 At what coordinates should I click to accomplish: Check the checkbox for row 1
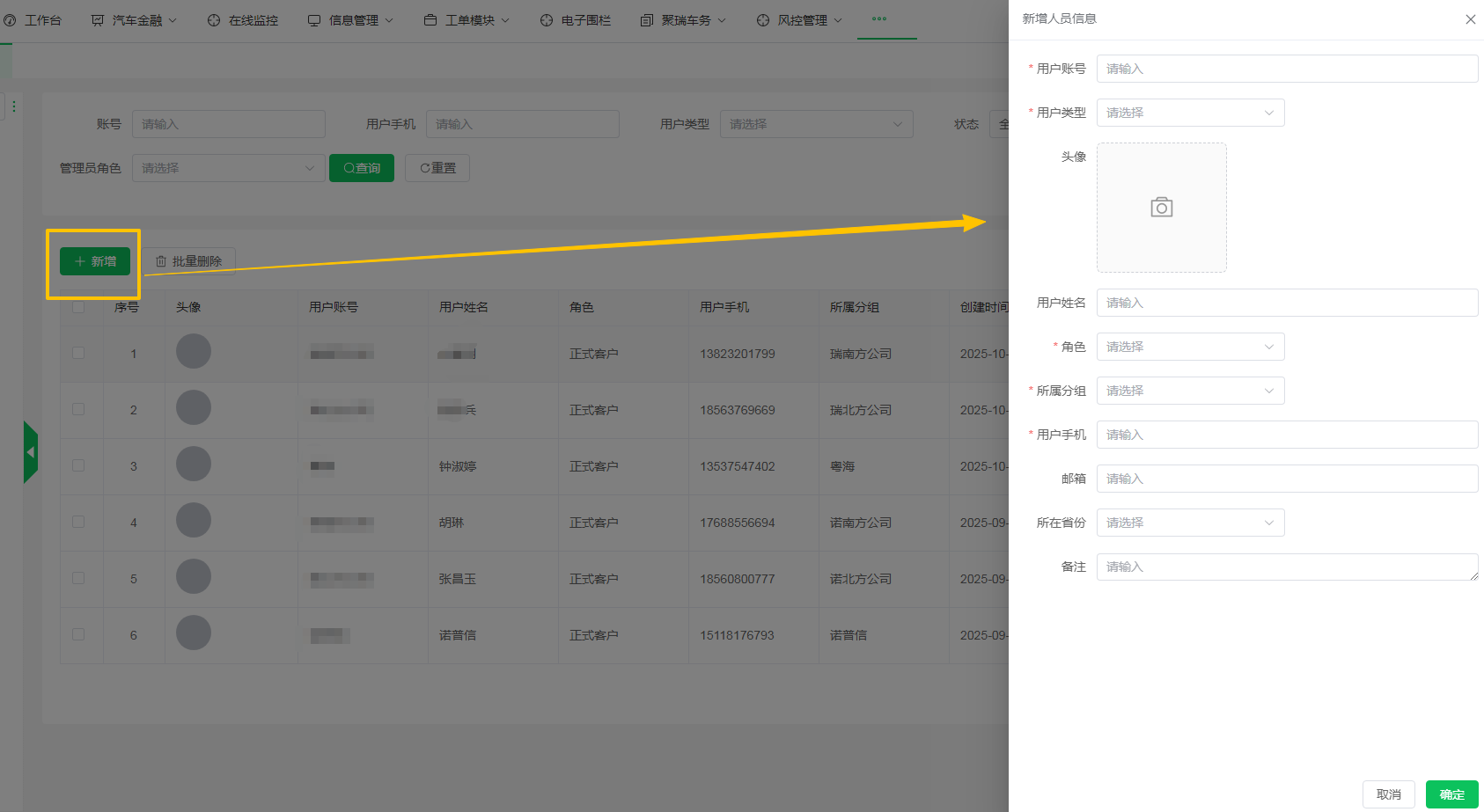click(78, 353)
